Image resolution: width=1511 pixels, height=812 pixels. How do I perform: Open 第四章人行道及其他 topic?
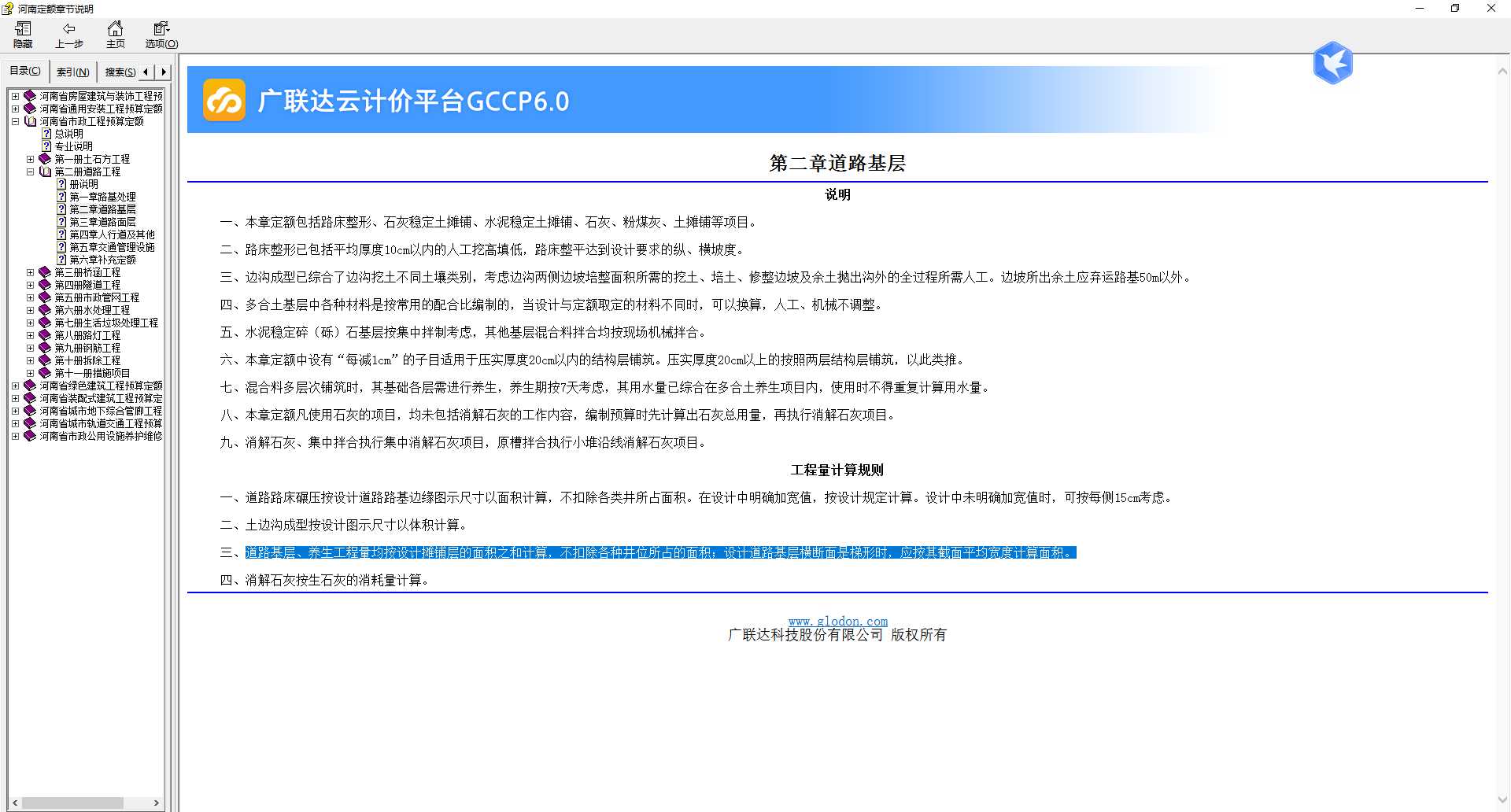[x=112, y=234]
